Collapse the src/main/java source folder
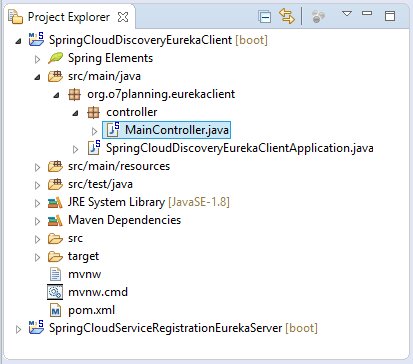Screen dimensions: 413x364 pos(37,77)
